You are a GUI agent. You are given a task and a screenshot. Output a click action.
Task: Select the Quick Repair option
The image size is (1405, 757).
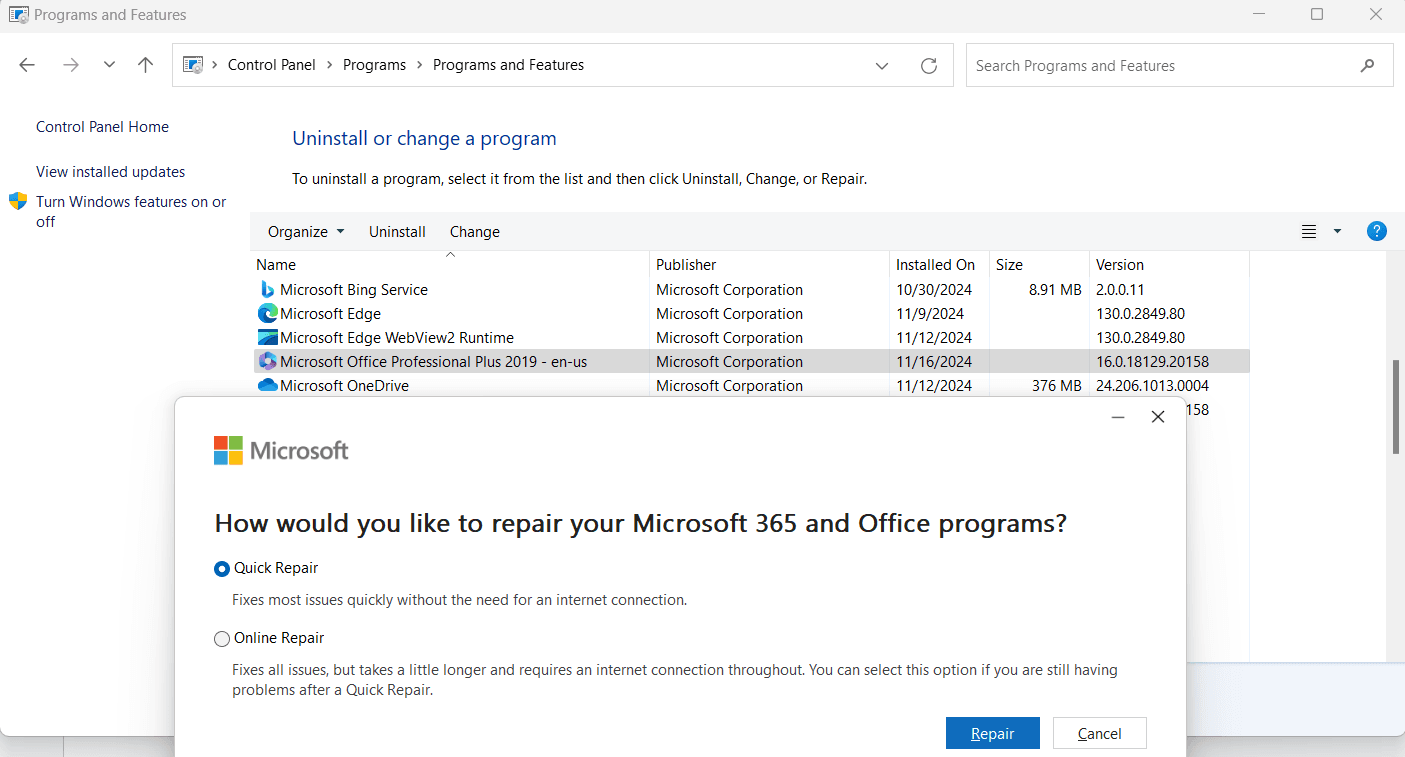point(222,568)
